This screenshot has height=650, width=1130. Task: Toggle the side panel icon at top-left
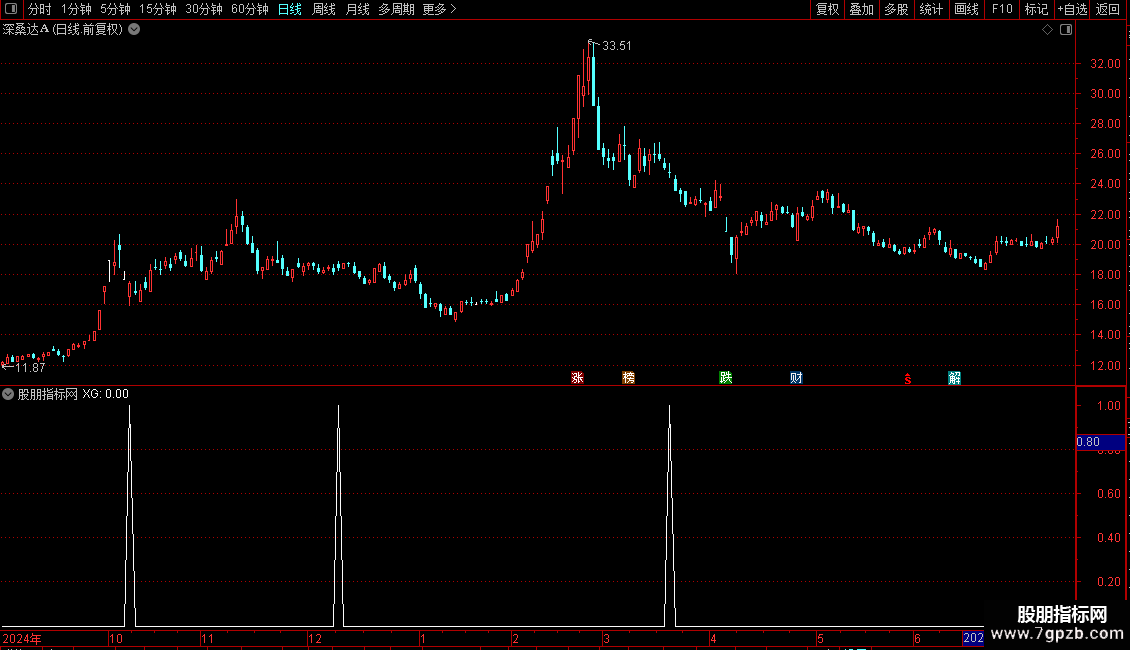(x=11, y=9)
